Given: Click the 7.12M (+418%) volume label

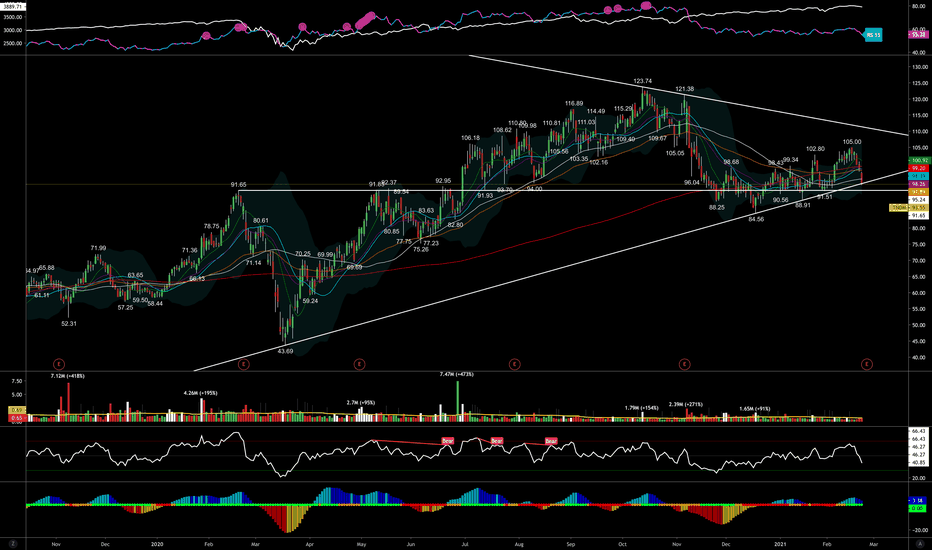Looking at the screenshot, I should click(x=67, y=376).
